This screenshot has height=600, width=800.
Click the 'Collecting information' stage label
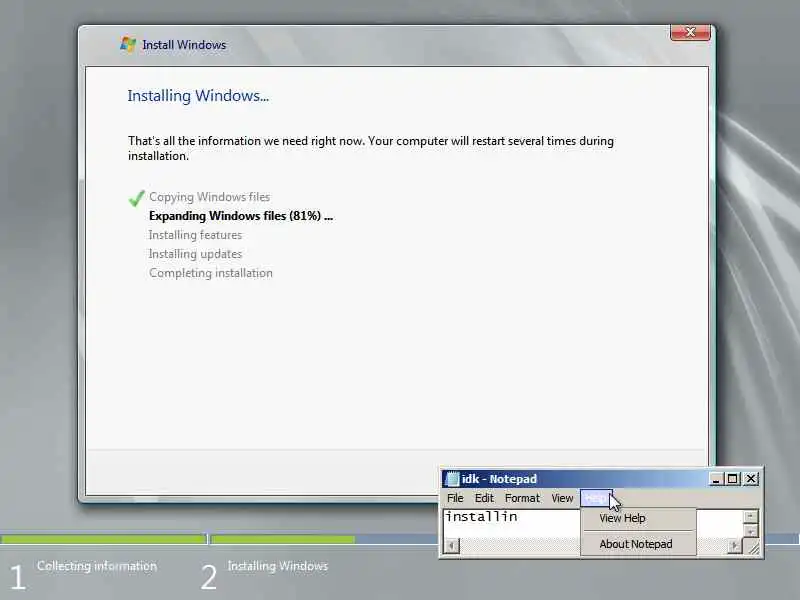click(x=97, y=565)
